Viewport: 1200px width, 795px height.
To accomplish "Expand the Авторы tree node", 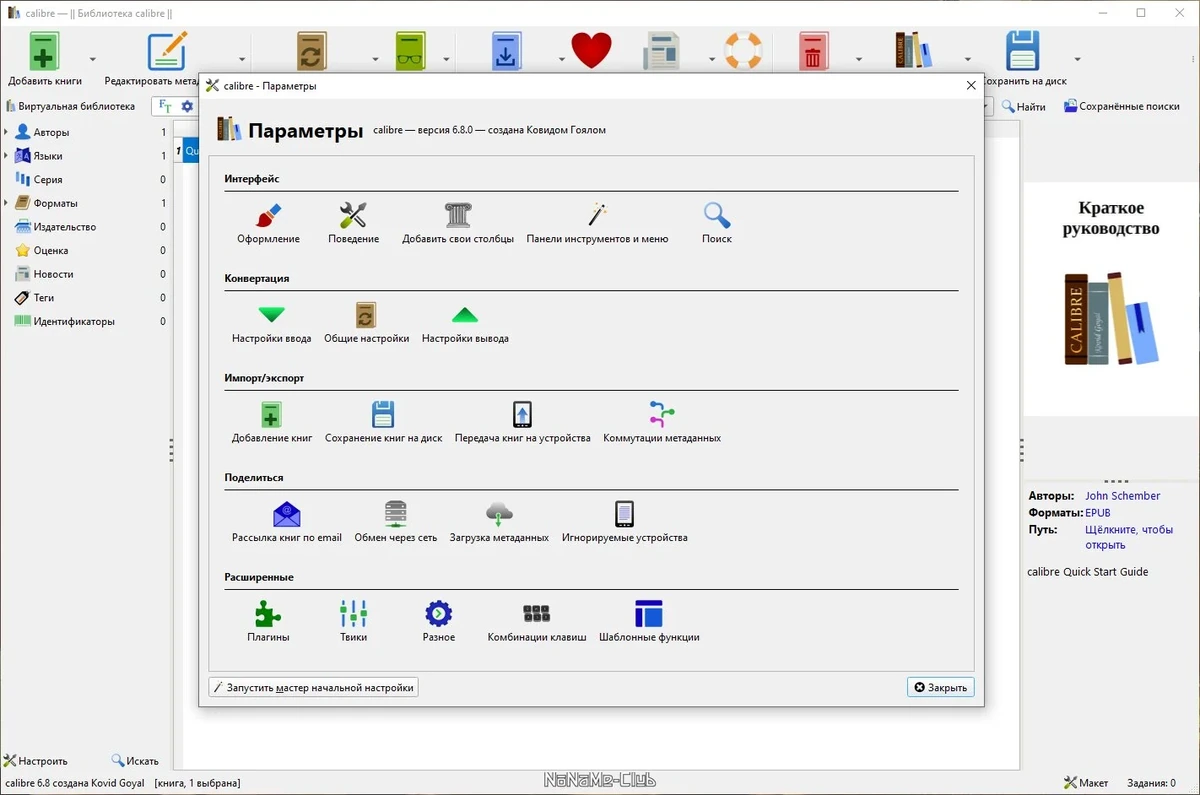I will pyautogui.click(x=6, y=132).
